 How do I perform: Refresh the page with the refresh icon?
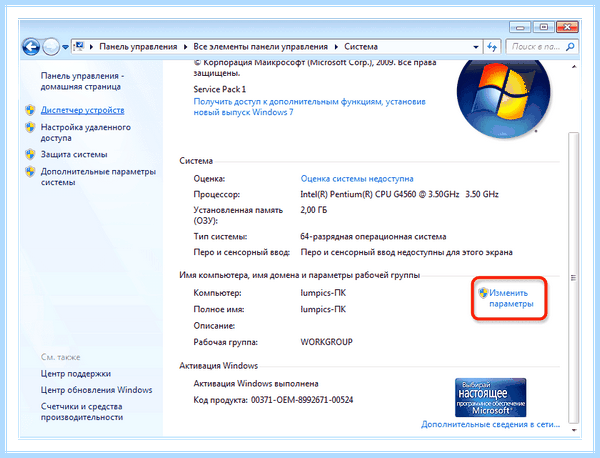(x=492, y=47)
